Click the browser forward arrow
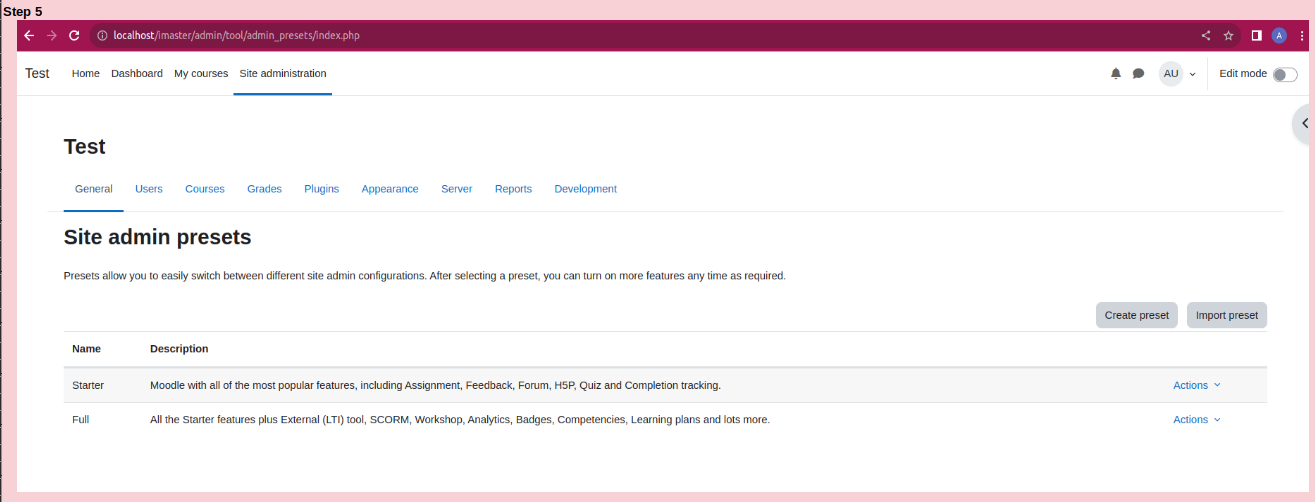The height and width of the screenshot is (502, 1315). [x=52, y=35]
